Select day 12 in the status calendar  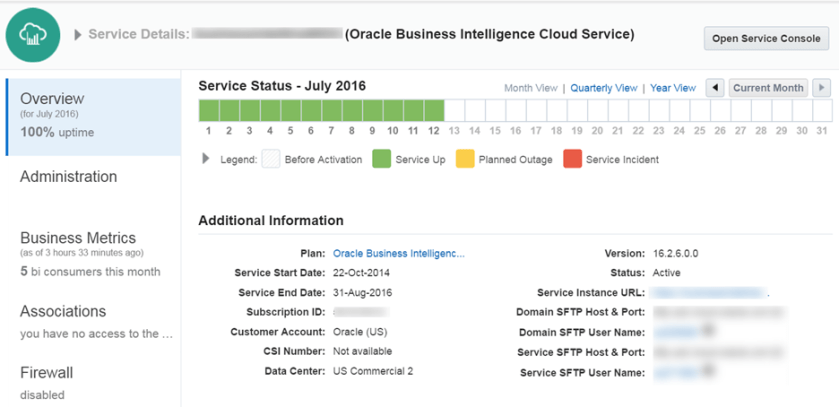point(434,110)
